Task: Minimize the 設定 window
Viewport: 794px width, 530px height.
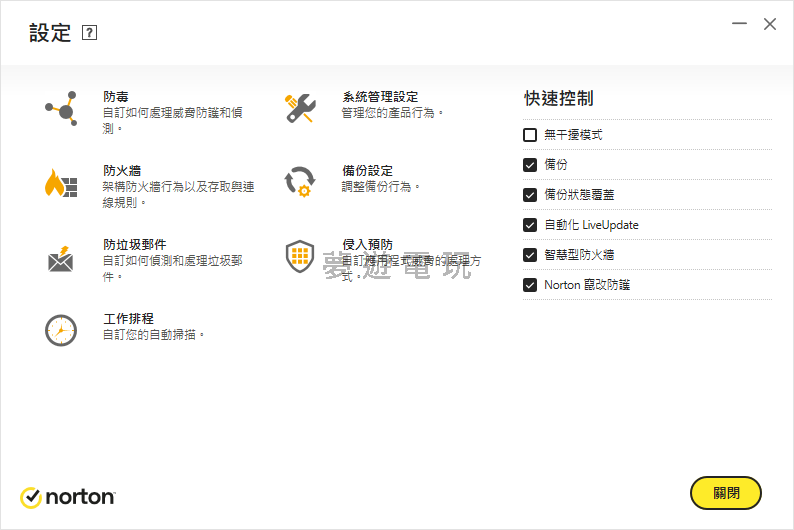Action: point(739,23)
